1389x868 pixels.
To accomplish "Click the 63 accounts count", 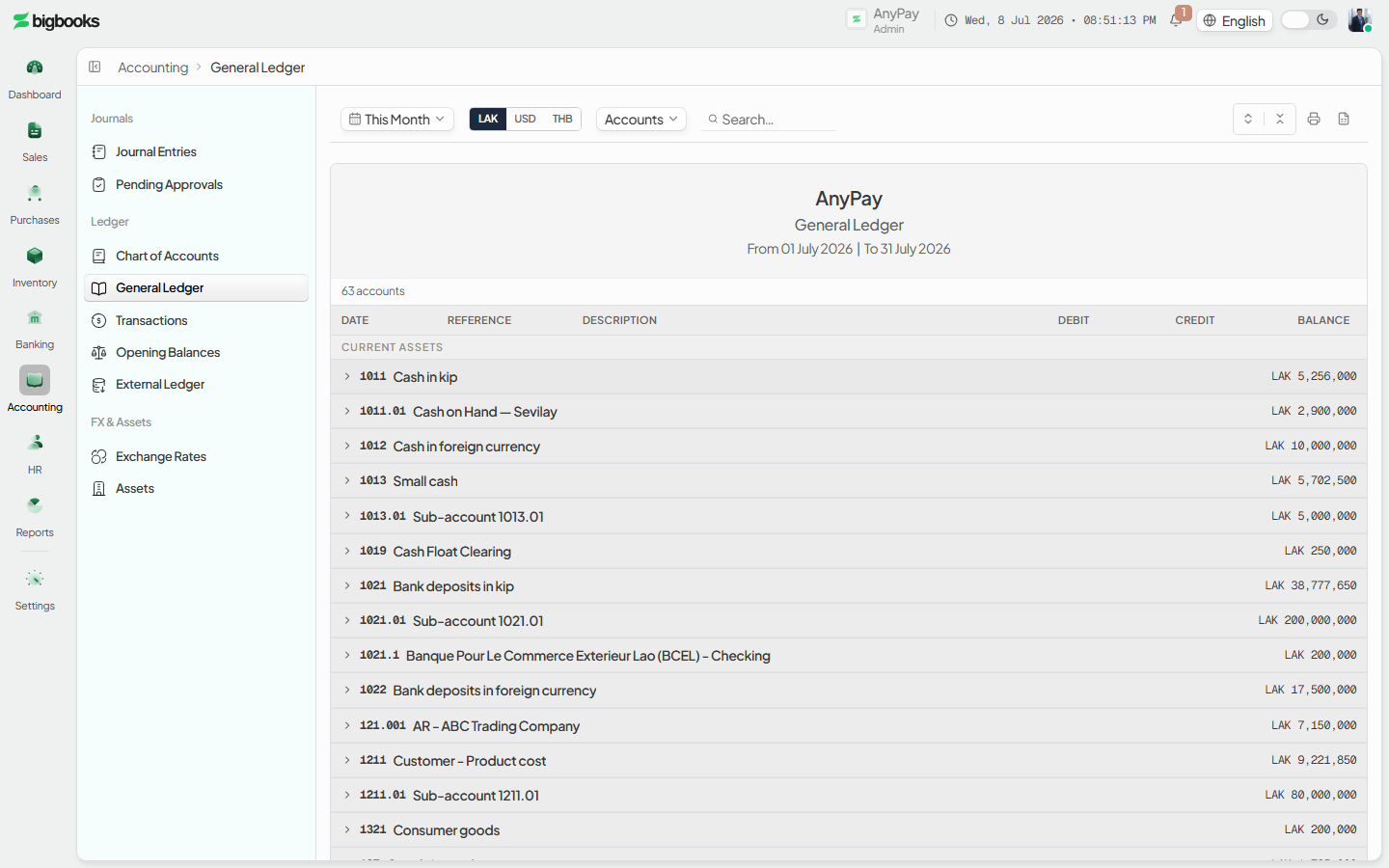I will [x=373, y=291].
